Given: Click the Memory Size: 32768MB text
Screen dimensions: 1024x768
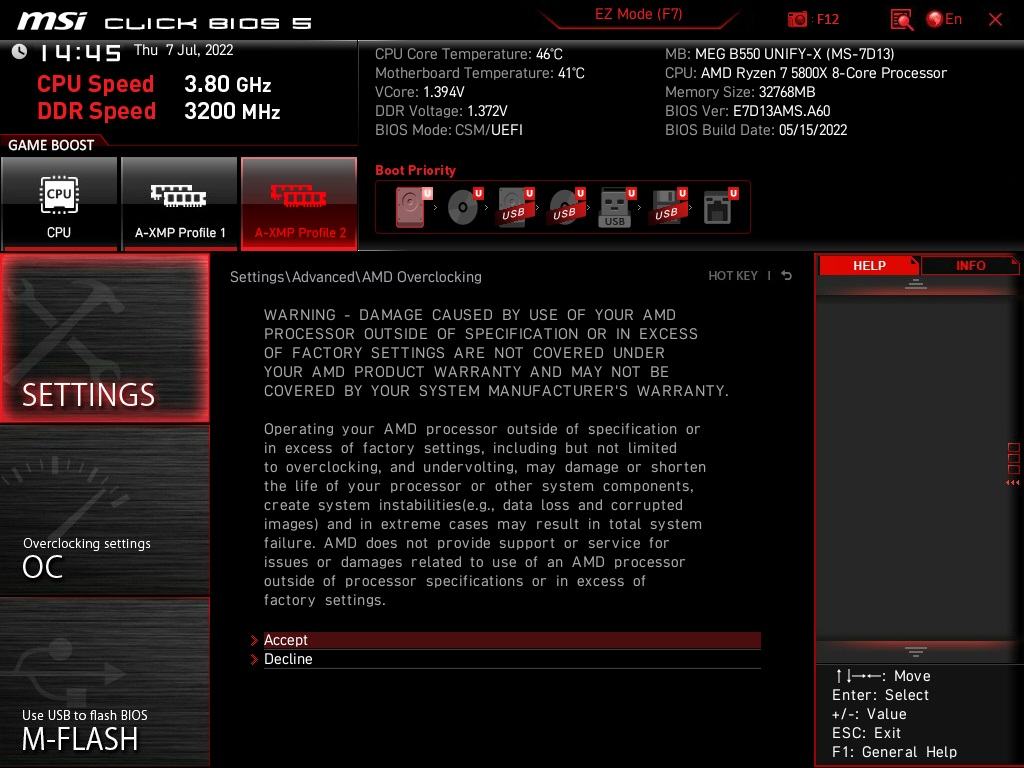Looking at the screenshot, I should click(740, 92).
